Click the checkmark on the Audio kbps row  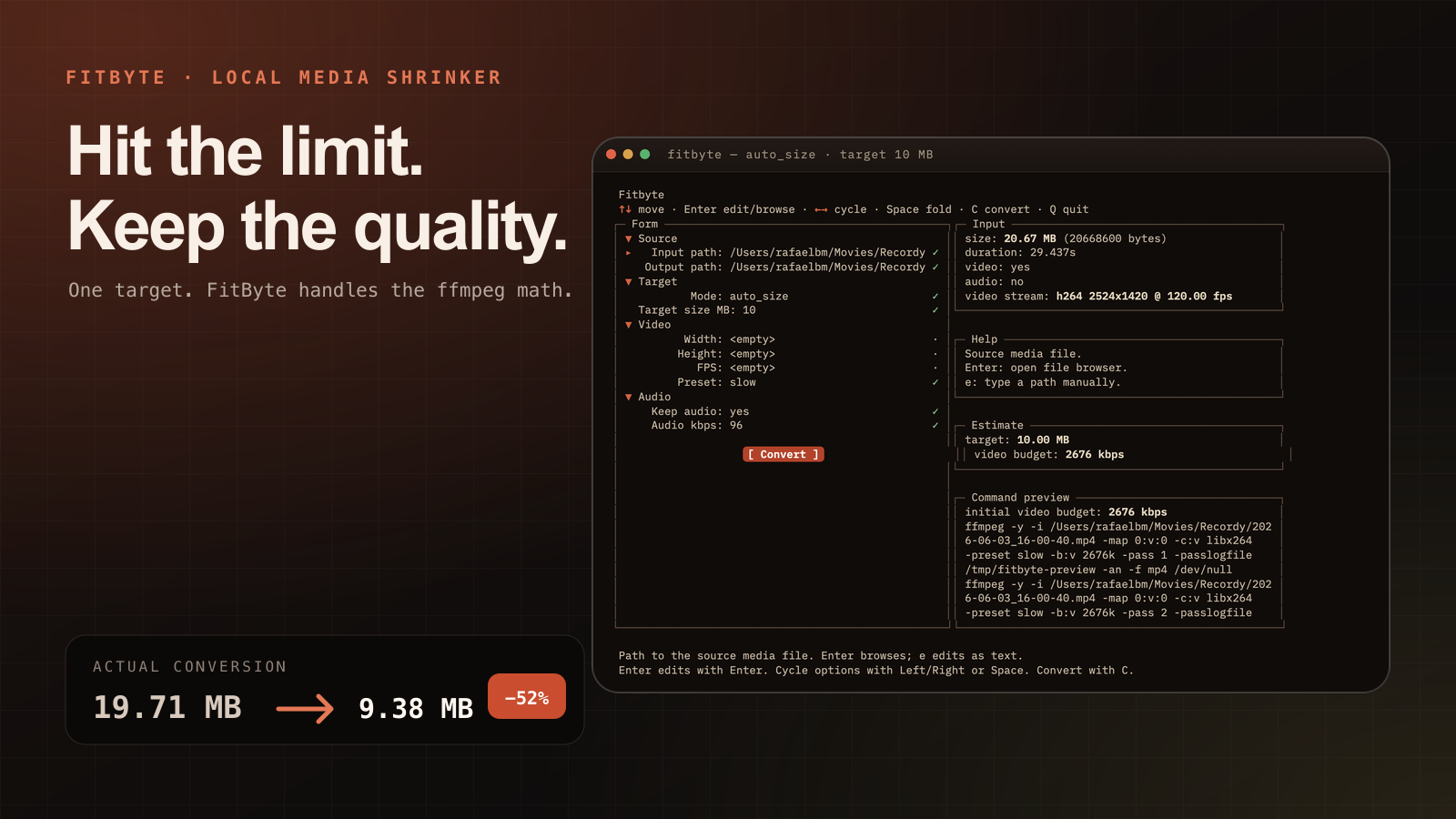(x=935, y=426)
